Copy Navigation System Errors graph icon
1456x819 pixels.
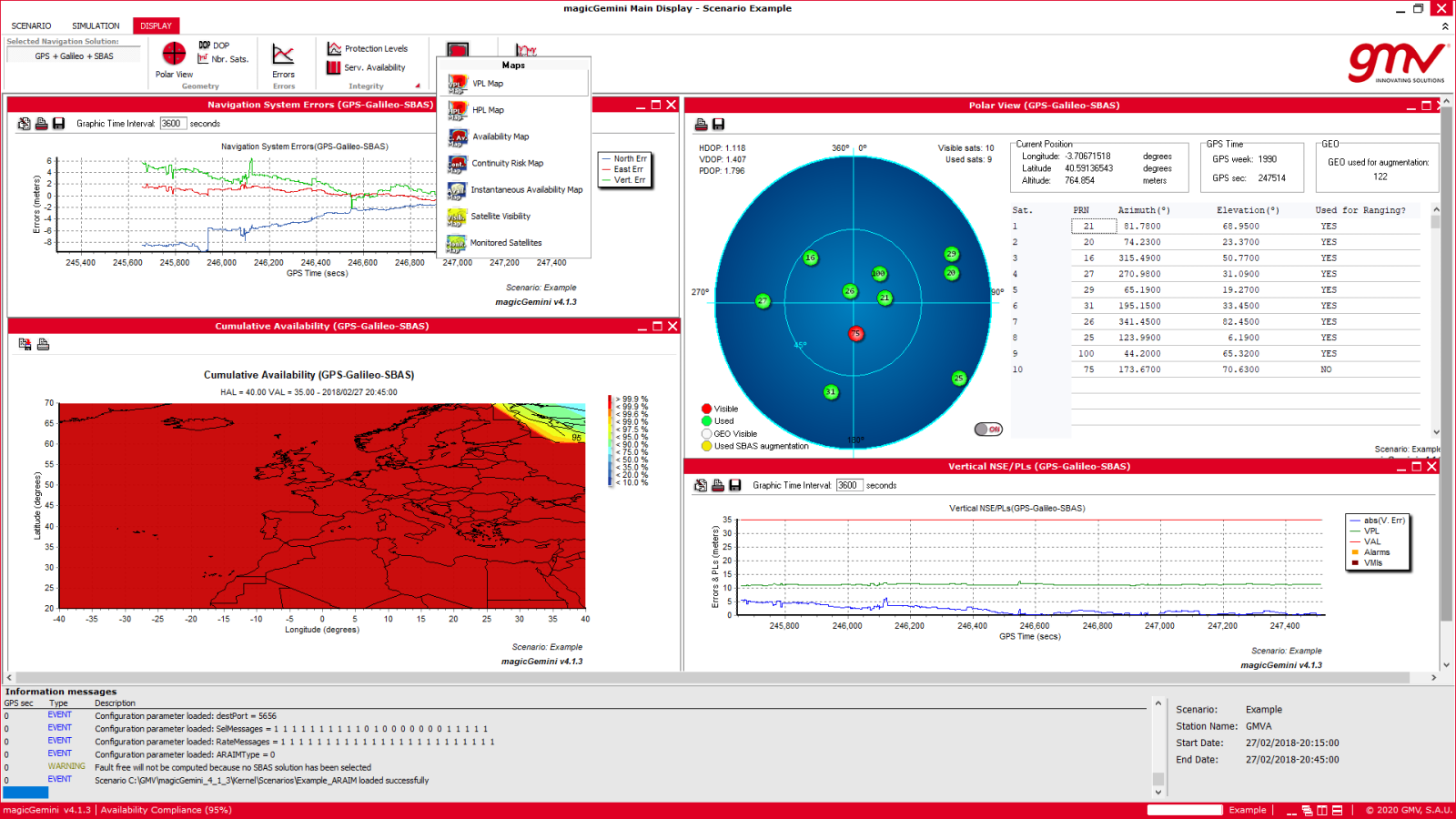[25, 124]
